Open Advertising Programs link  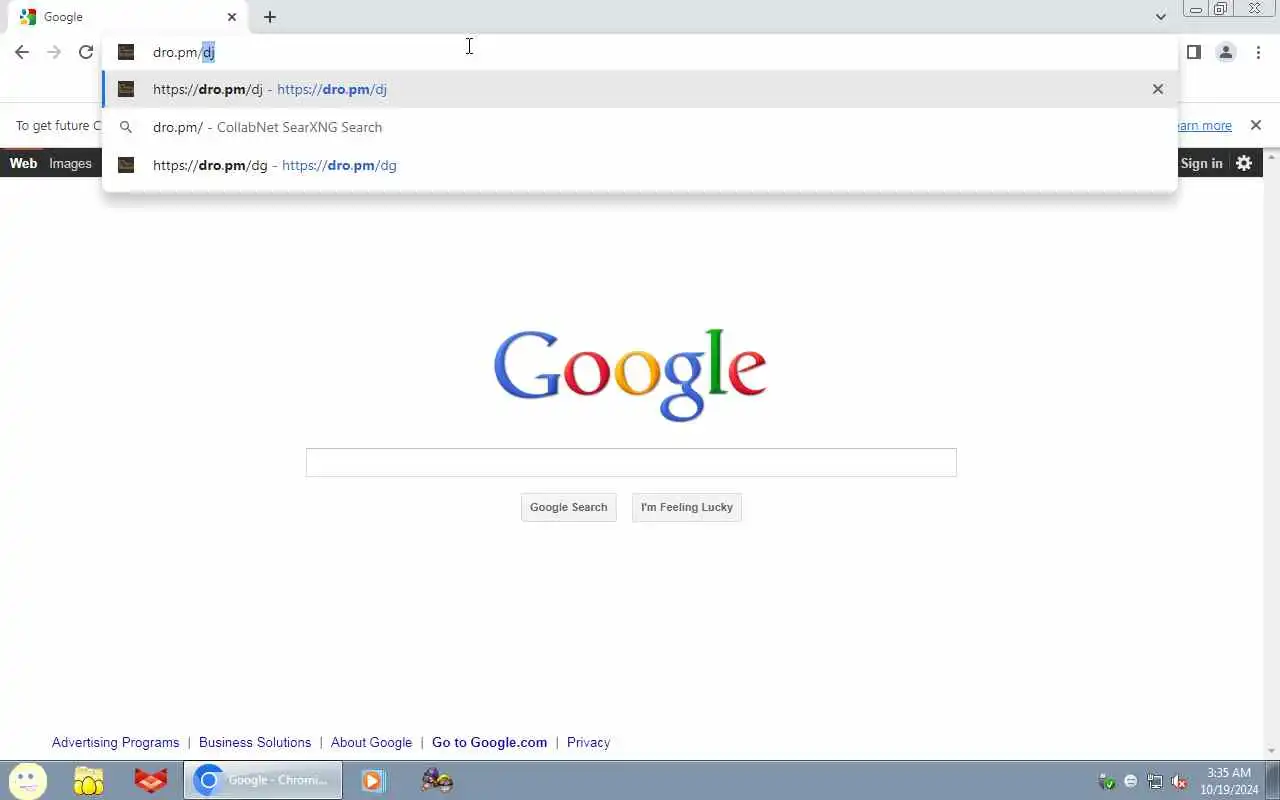(x=115, y=742)
